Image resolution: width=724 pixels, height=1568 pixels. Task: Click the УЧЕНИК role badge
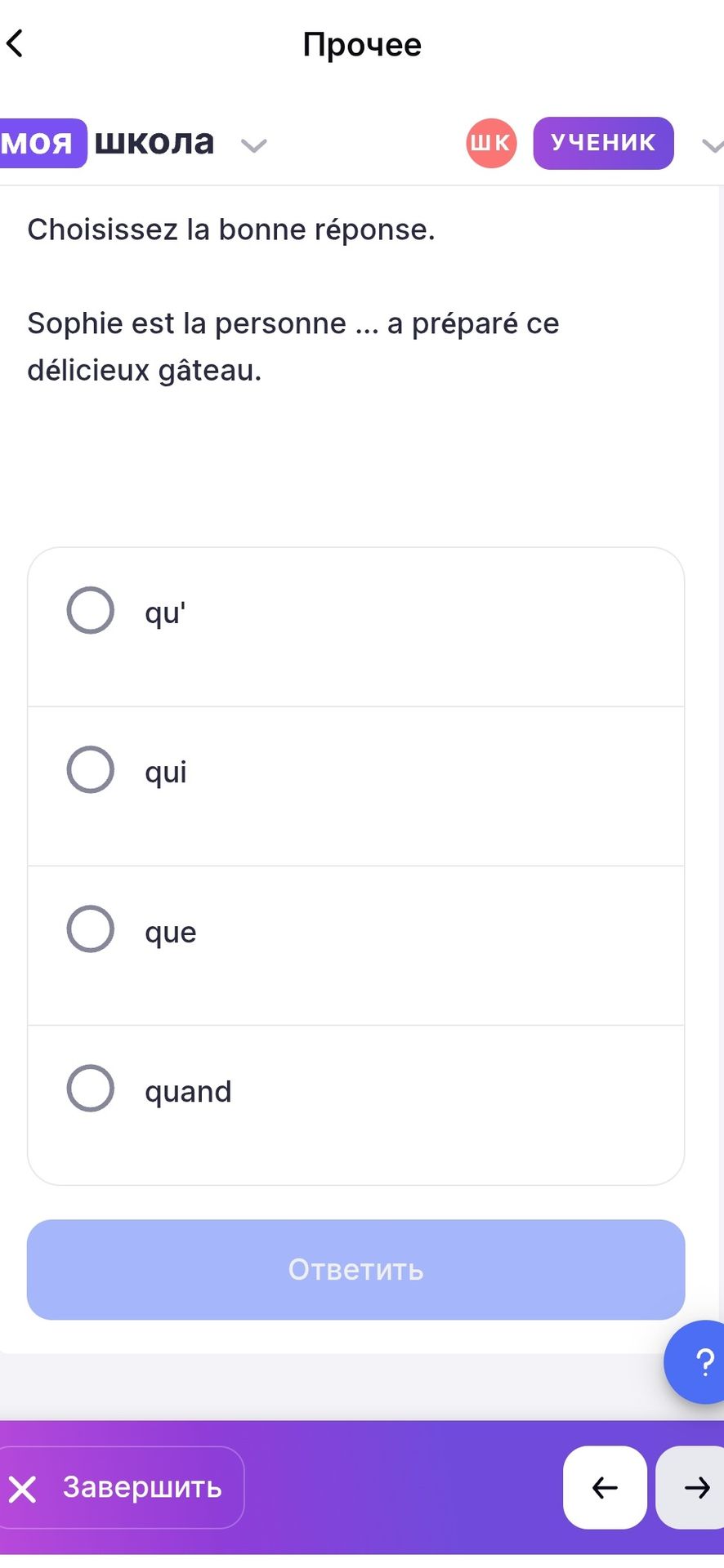coord(603,143)
